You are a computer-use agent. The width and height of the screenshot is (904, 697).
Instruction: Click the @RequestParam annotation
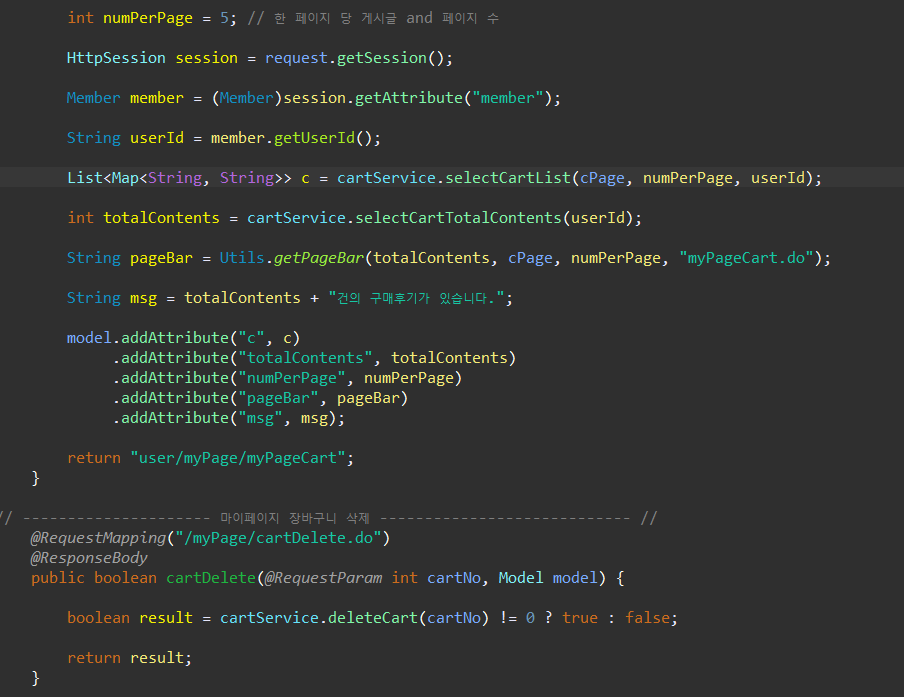323,578
